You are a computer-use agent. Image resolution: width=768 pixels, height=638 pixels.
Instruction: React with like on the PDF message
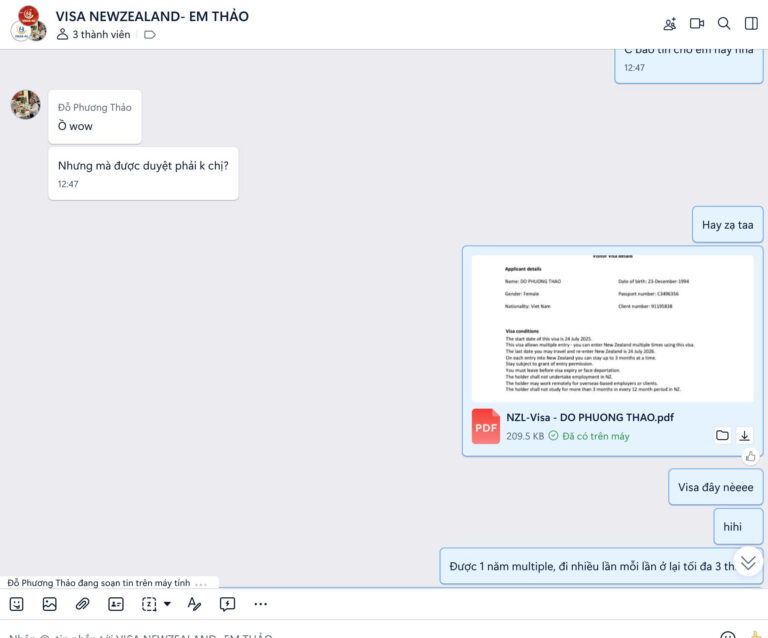[750, 456]
